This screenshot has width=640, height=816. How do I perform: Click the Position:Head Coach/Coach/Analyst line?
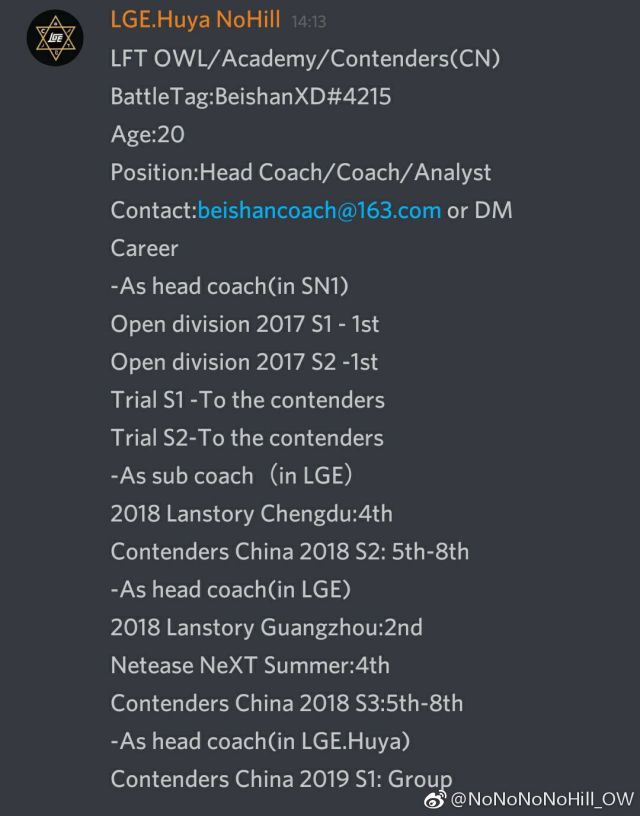pos(301,173)
